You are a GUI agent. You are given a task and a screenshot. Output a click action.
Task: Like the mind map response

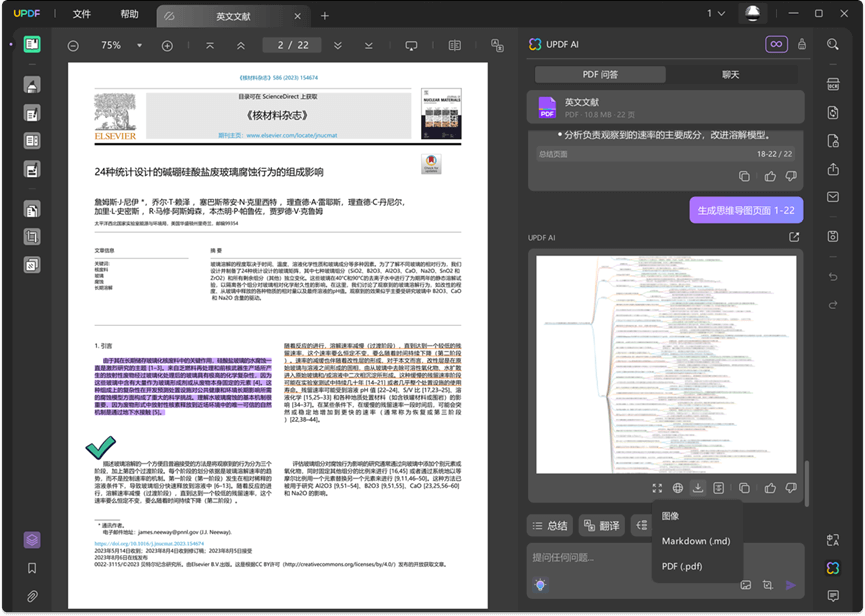[770, 488]
